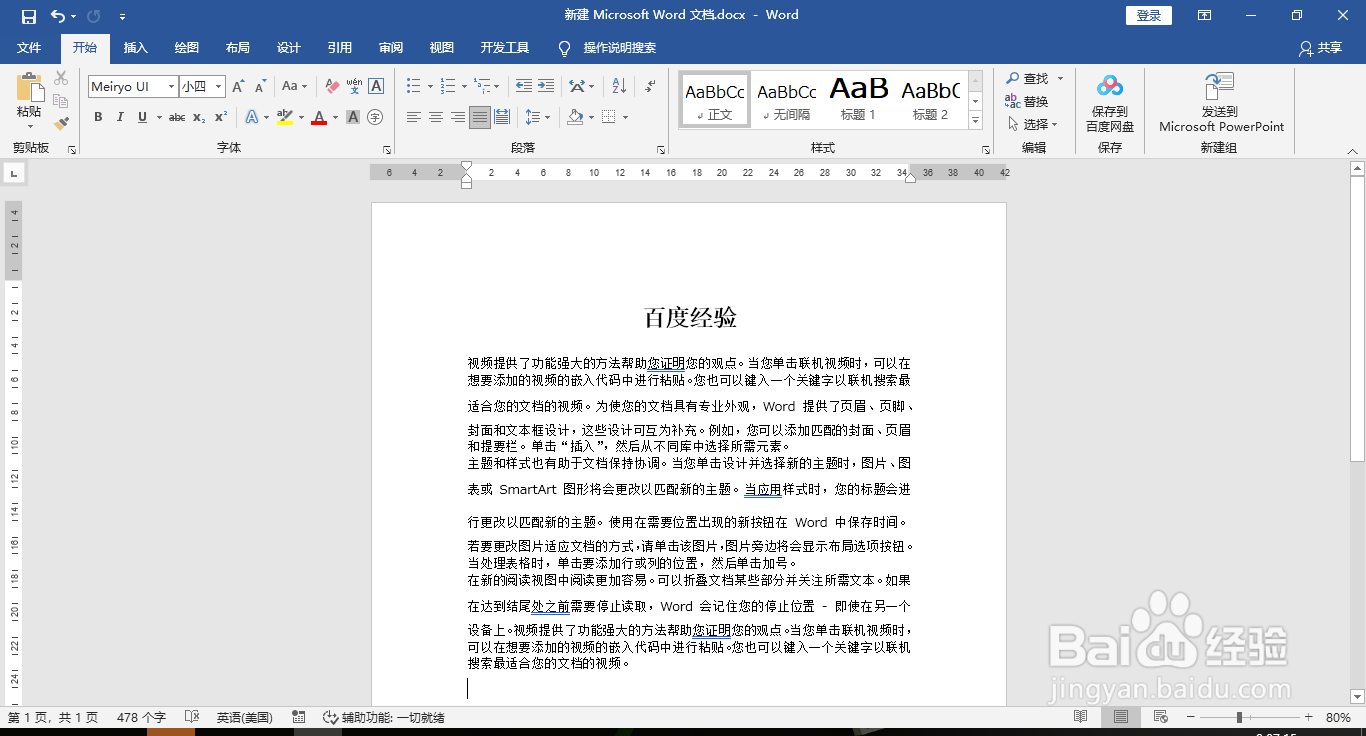Expand the styles gallery more button
This screenshot has width=1366, height=736.
click(x=976, y=121)
